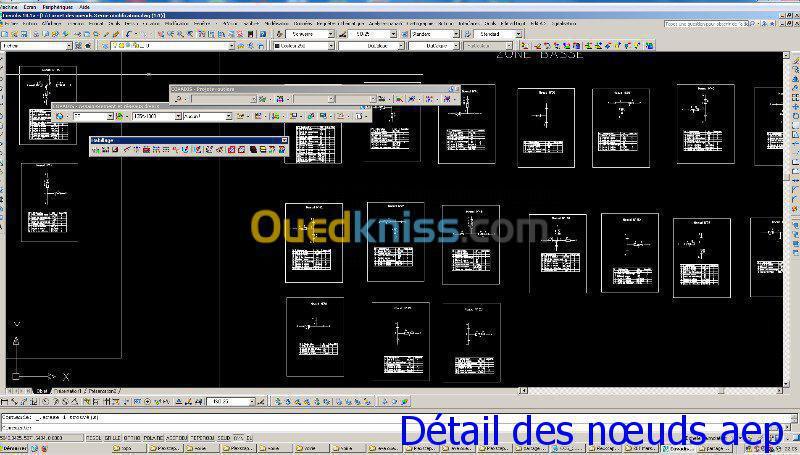800x455 pixels.
Task: Open the Layer Properties Manager icon
Action: (x=105, y=46)
